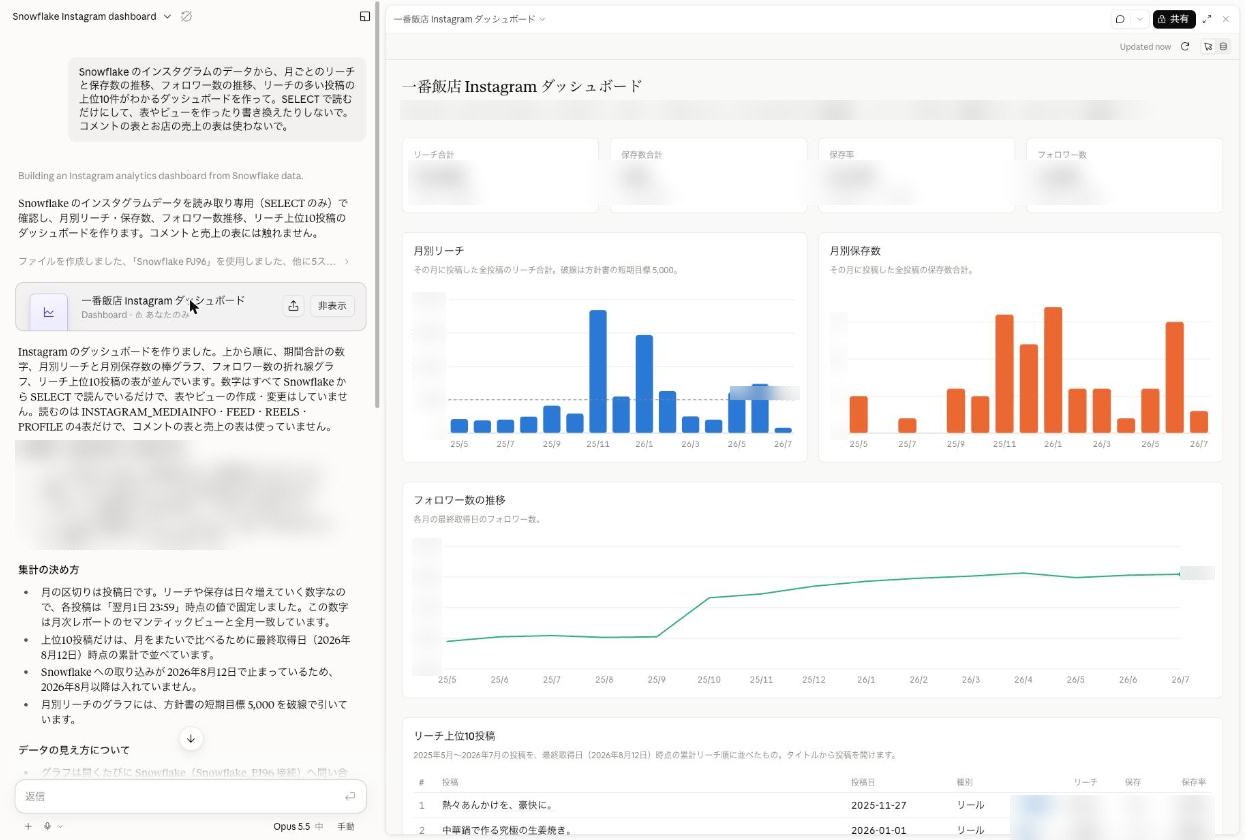Click the 26/7 label on follower chart axis

[x=1180, y=680]
